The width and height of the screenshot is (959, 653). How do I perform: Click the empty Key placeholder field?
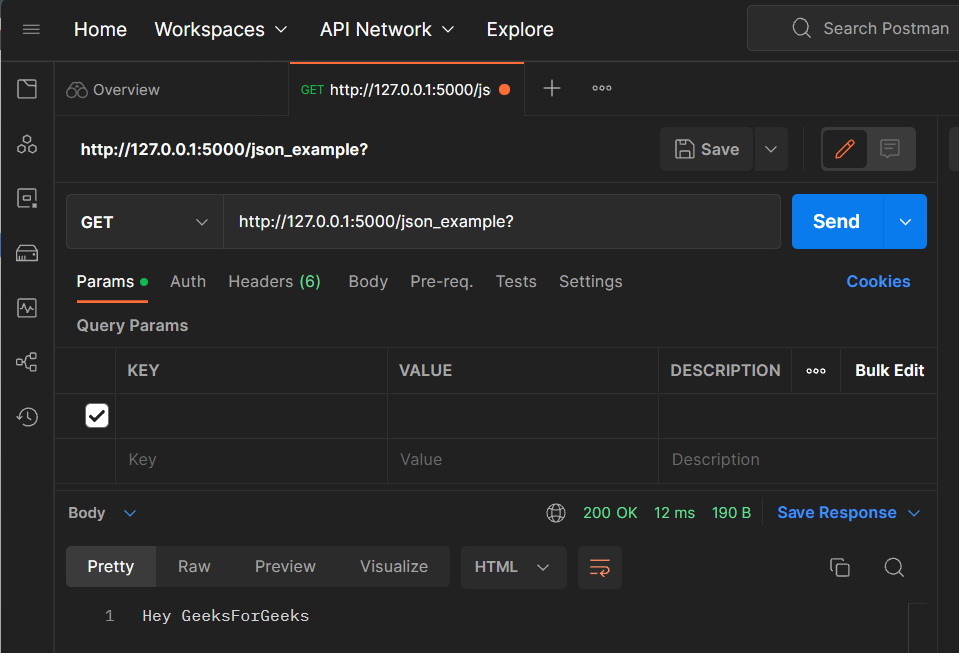[x=251, y=460]
